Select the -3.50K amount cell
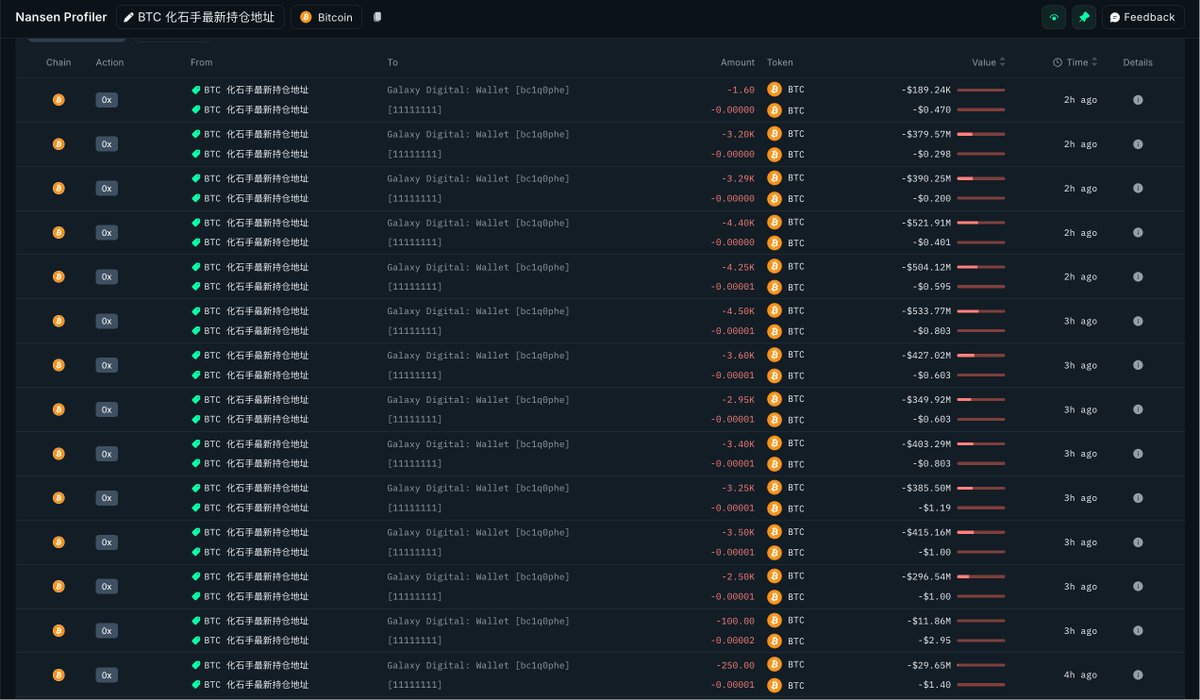 [x=738, y=532]
